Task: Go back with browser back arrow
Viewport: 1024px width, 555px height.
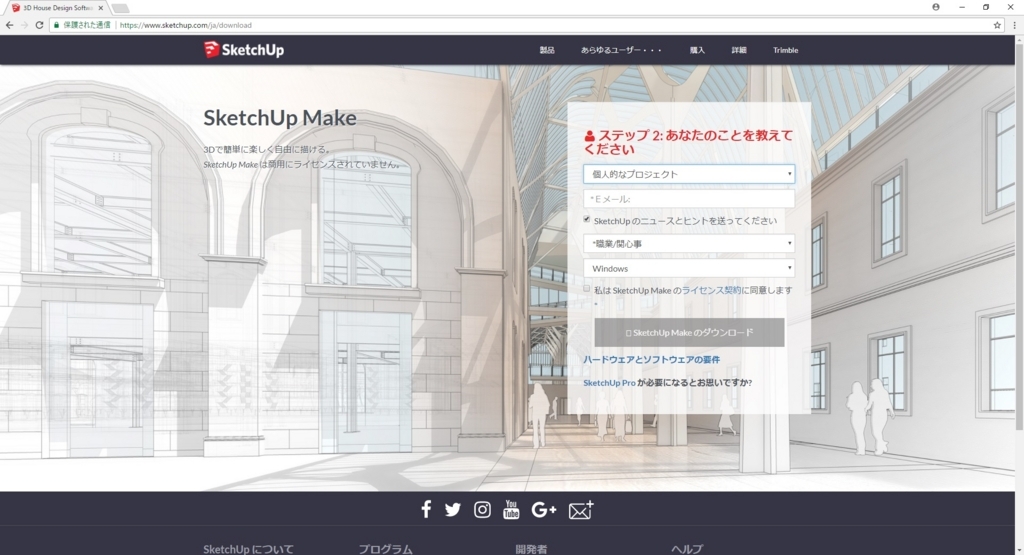Action: (x=9, y=25)
